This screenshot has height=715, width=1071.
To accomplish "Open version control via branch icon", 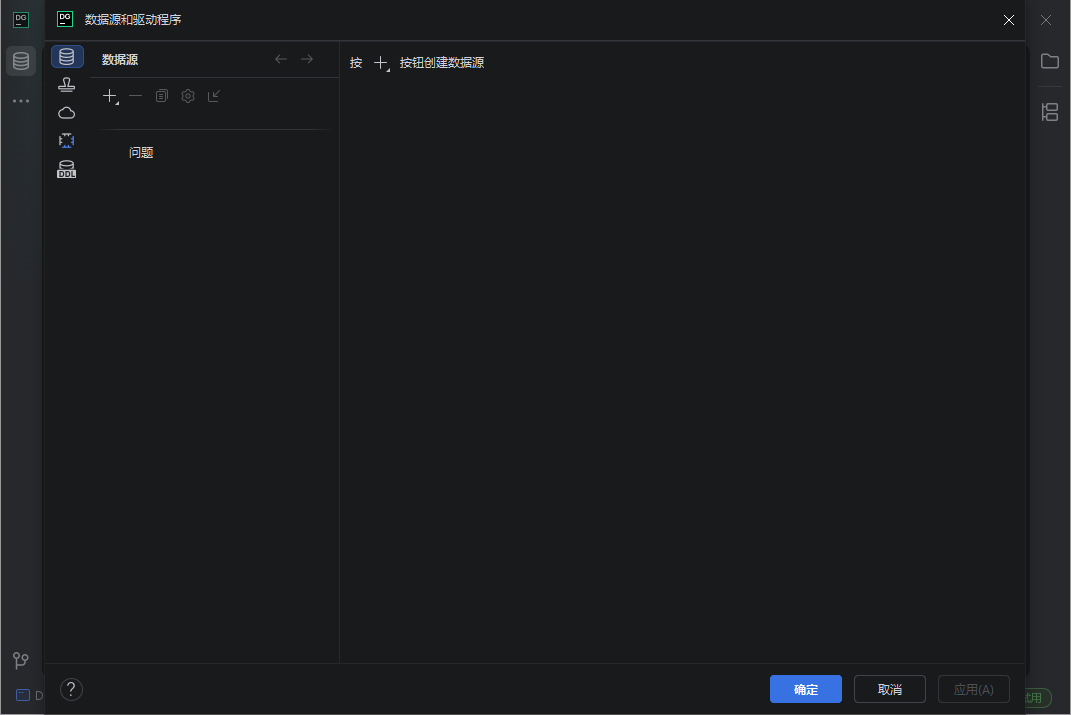I will point(20,660).
